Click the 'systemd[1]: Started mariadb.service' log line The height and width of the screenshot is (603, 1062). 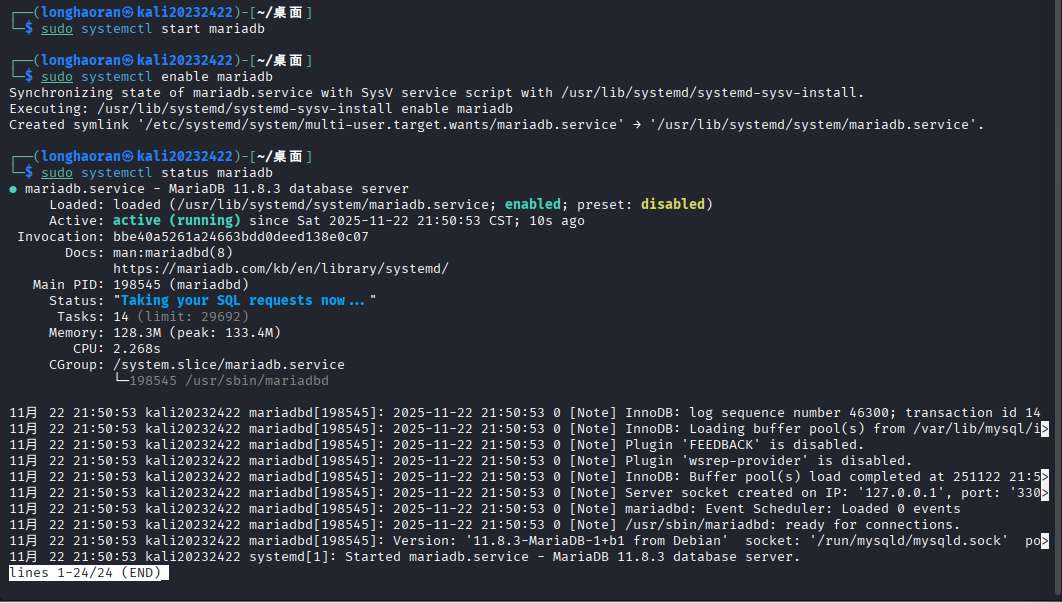coord(404,557)
